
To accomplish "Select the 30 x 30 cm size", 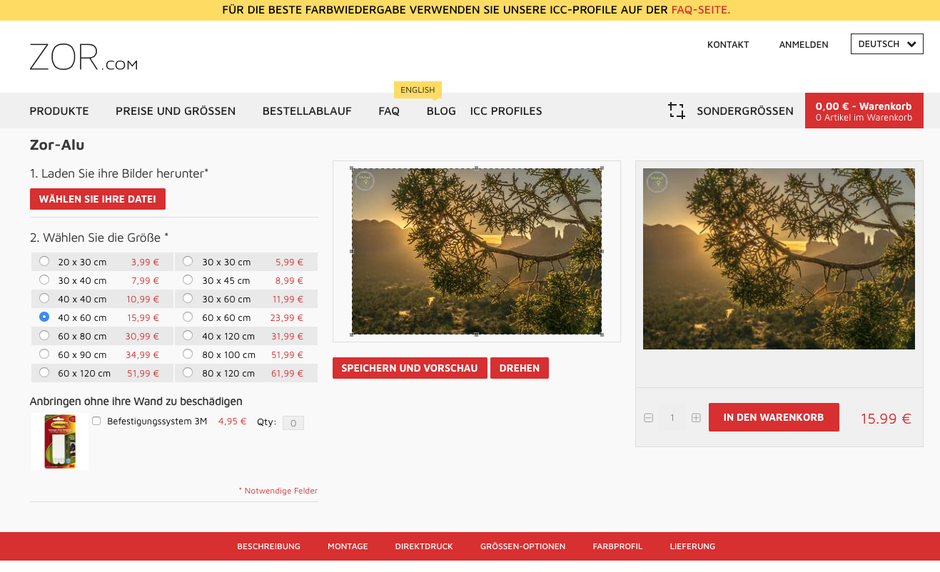I will pyautogui.click(x=188, y=261).
